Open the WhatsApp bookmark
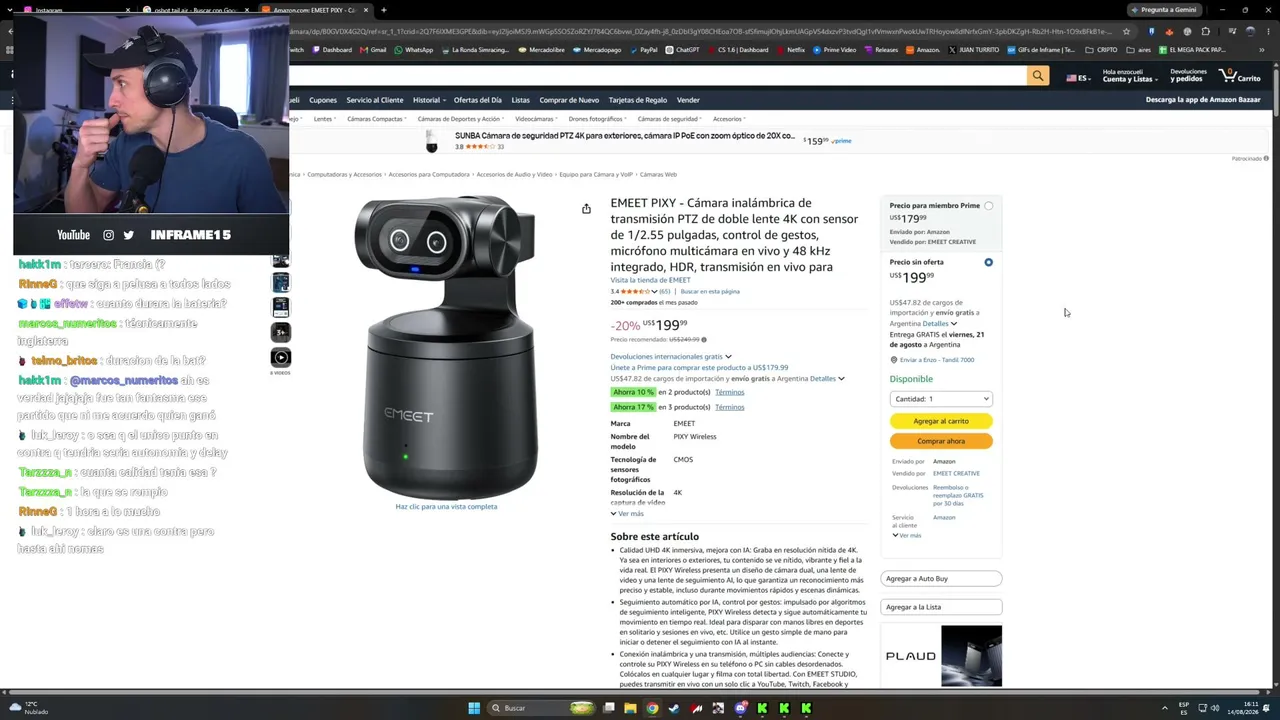 [x=414, y=50]
